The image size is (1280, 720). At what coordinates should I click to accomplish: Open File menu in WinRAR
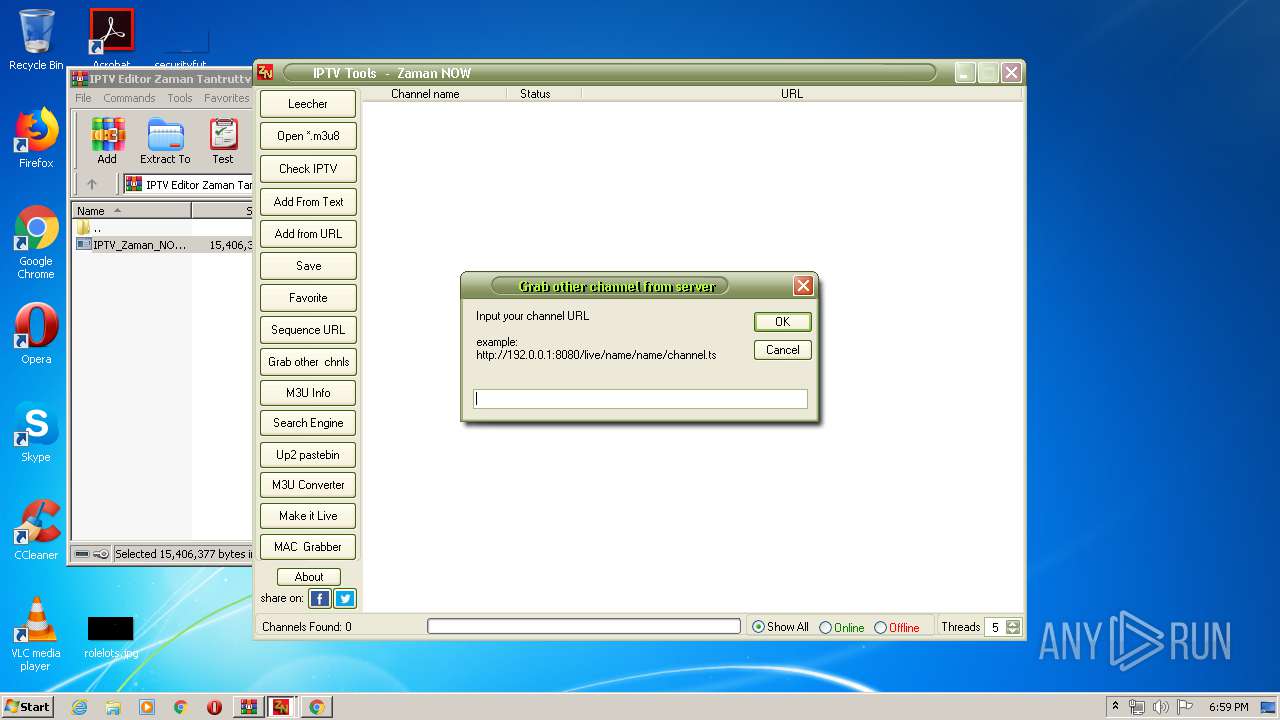pyautogui.click(x=83, y=98)
